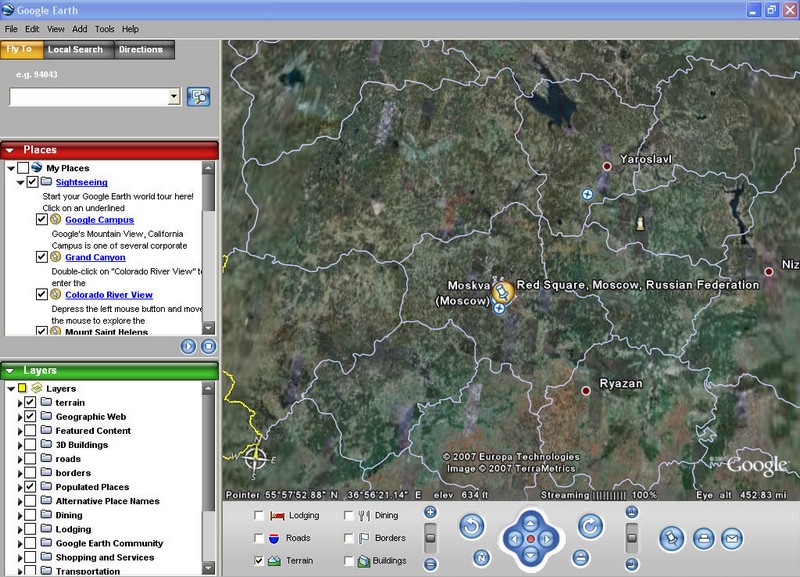Rotate the view clockwise
The height and width of the screenshot is (577, 800).
click(591, 526)
